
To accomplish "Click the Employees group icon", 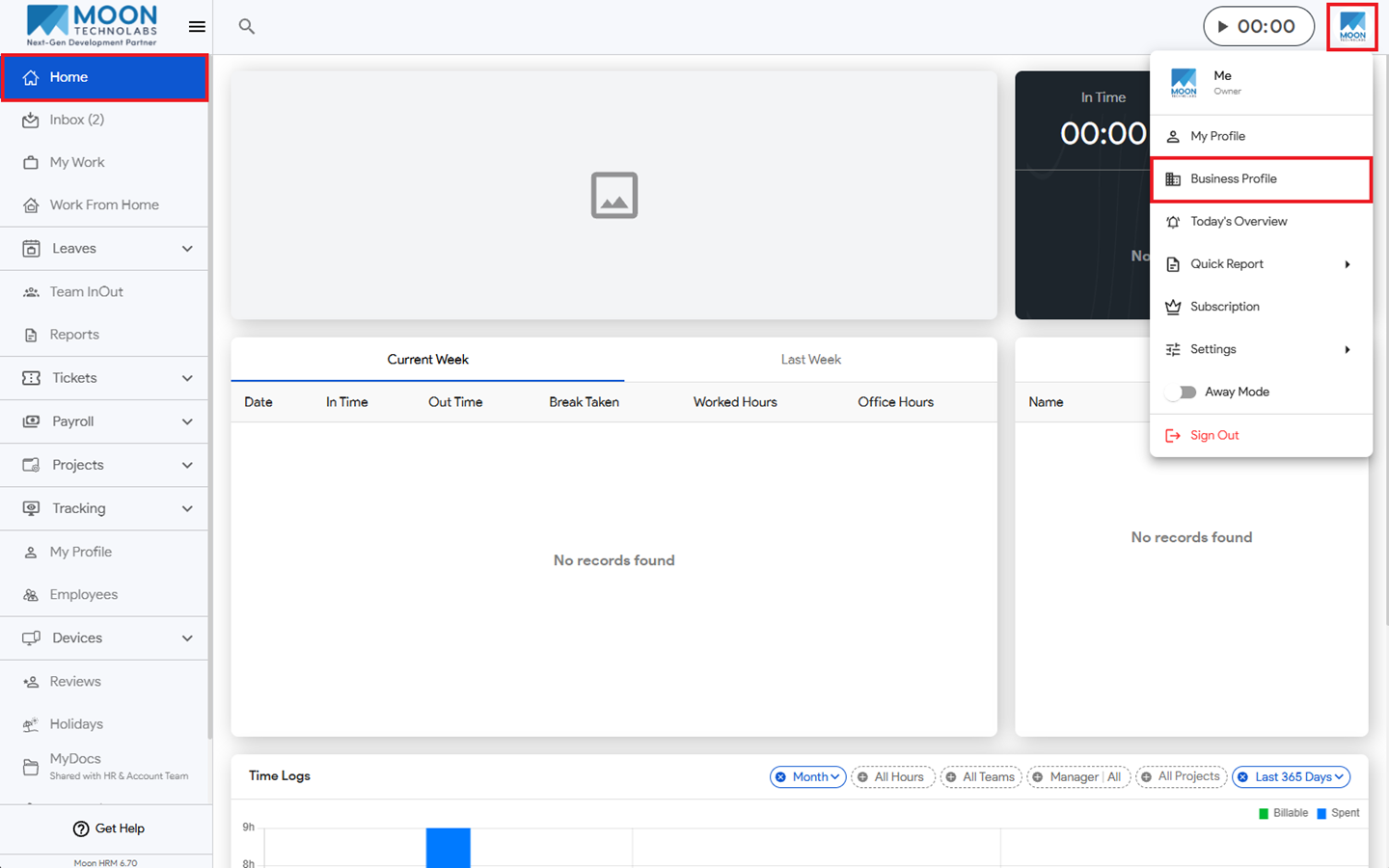I will pyautogui.click(x=31, y=595).
